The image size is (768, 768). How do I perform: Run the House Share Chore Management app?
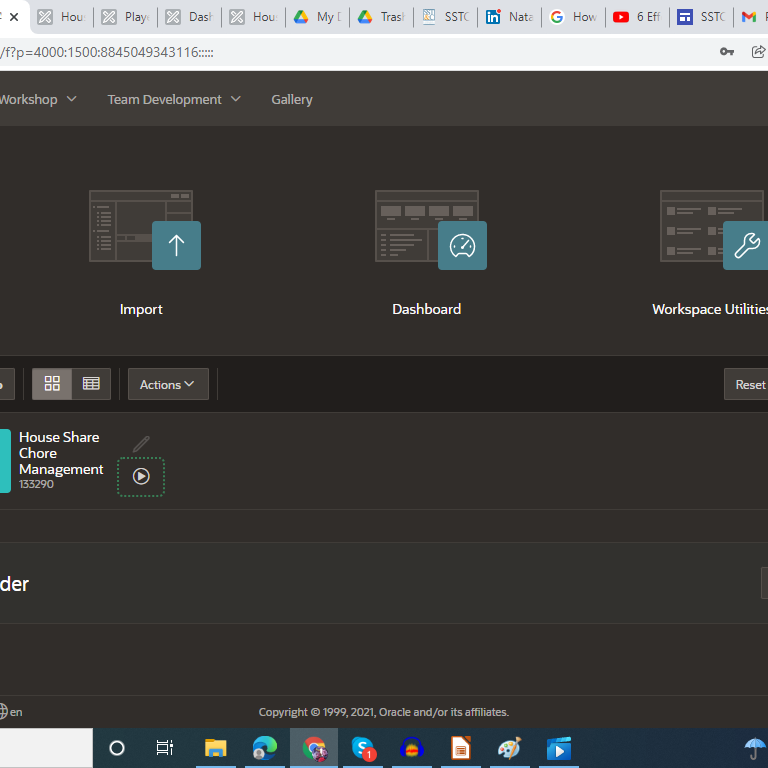(x=141, y=477)
